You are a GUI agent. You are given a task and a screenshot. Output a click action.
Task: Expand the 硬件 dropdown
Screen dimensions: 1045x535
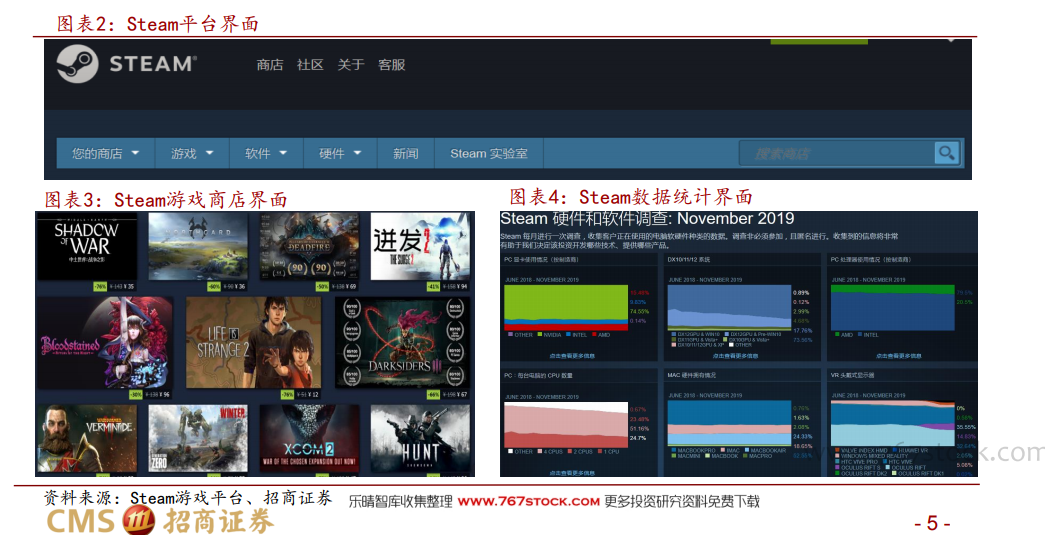tap(340, 153)
